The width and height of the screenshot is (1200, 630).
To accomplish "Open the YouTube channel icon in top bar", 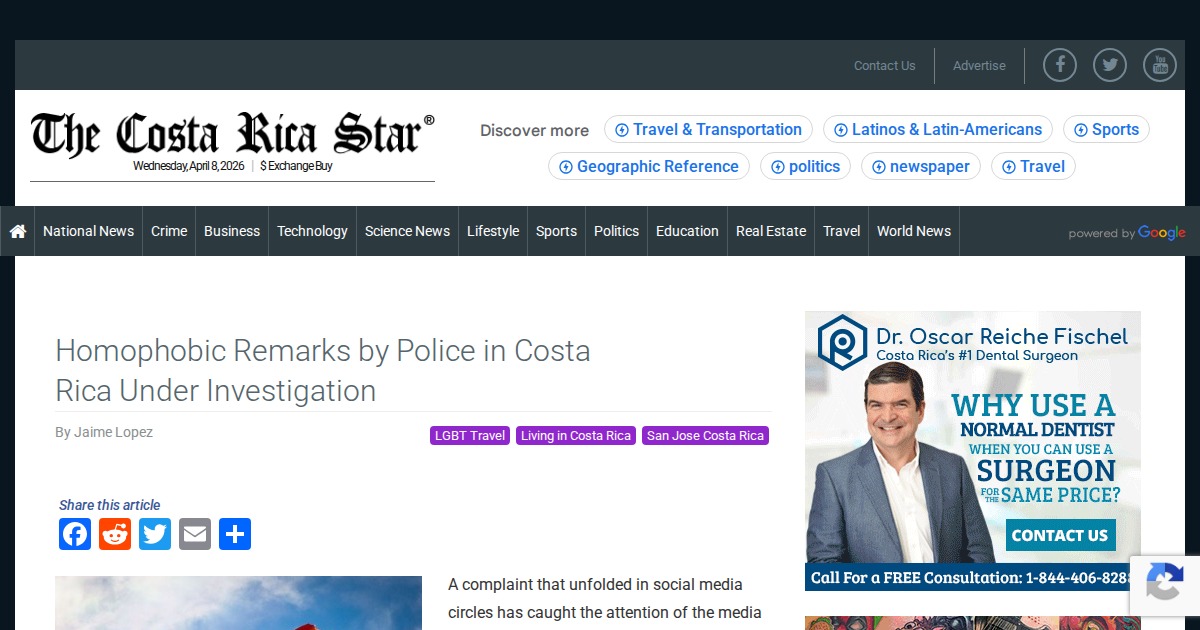I will coord(1160,65).
